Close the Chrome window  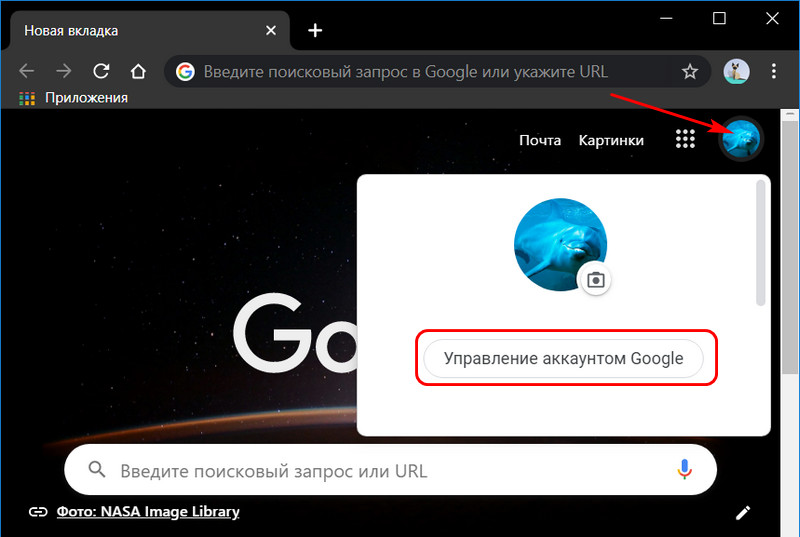coord(772,18)
